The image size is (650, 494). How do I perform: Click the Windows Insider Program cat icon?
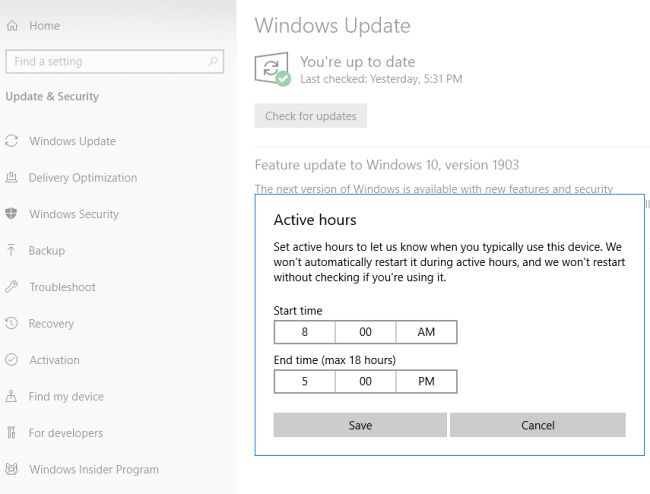point(12,469)
